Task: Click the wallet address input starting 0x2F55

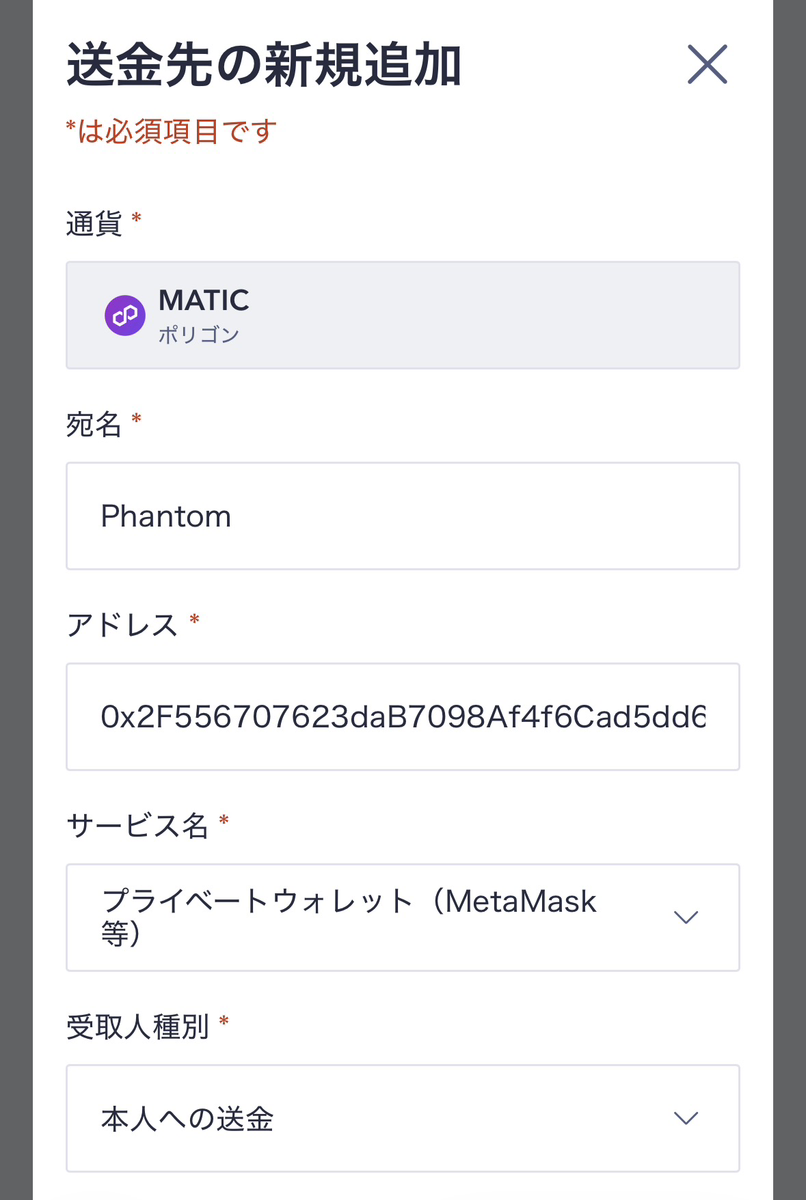Action: pos(402,717)
